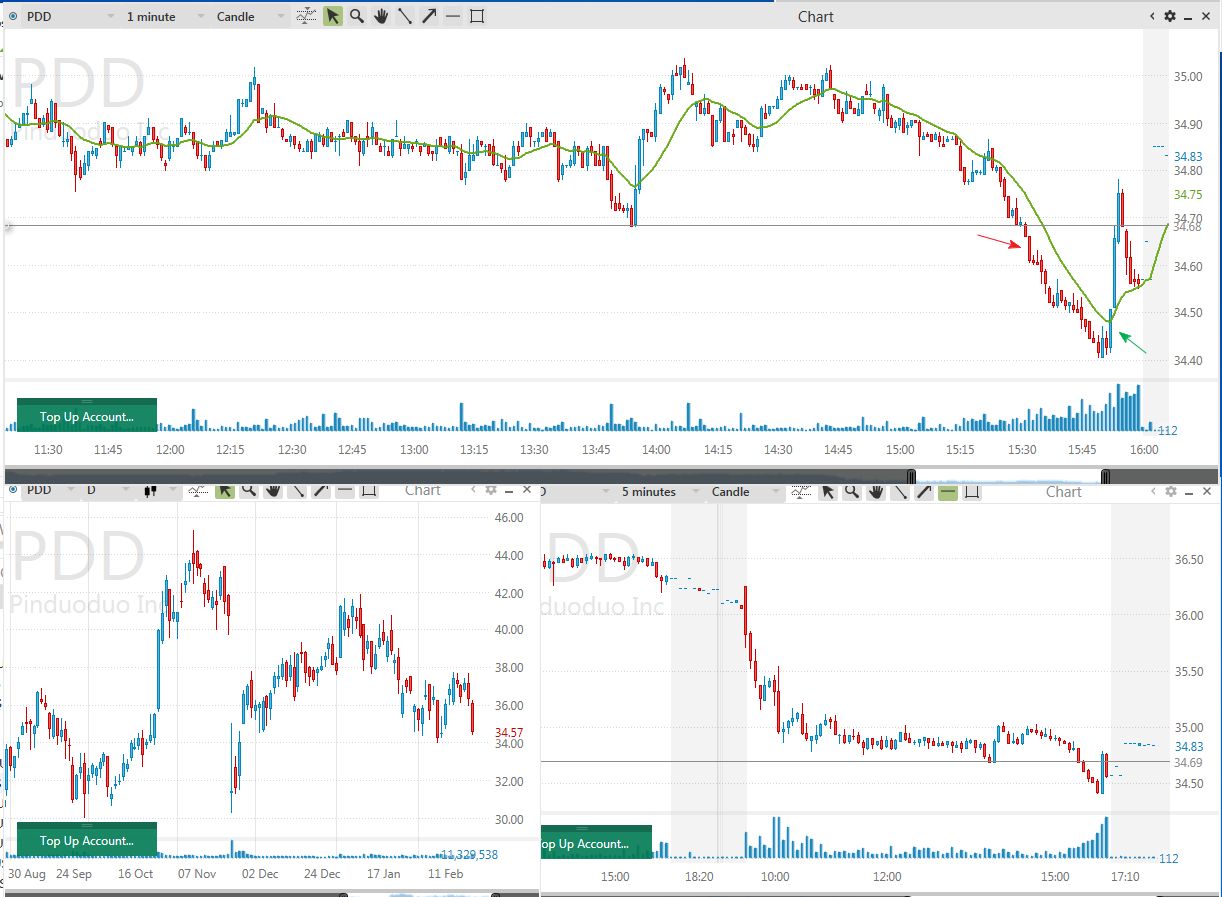1222x897 pixels.
Task: Click the 16:00 time label on top chart
Action: click(x=1144, y=450)
